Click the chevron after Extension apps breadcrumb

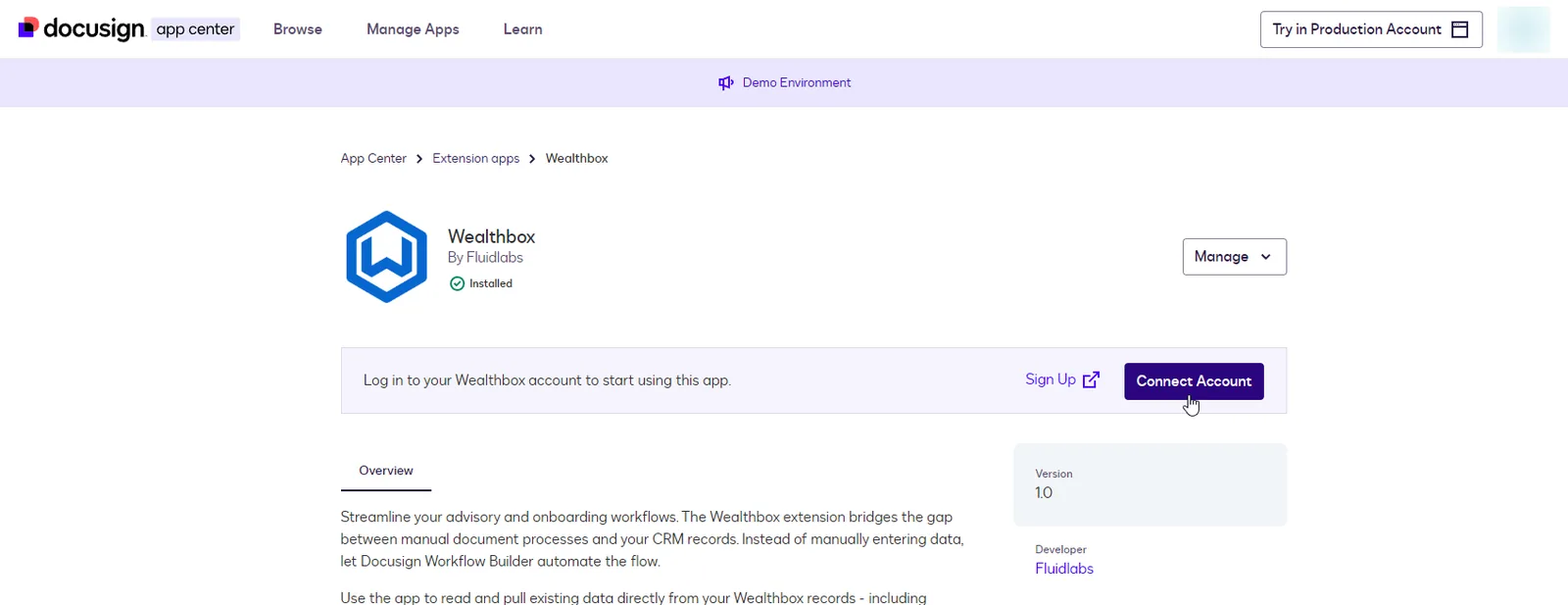click(532, 159)
